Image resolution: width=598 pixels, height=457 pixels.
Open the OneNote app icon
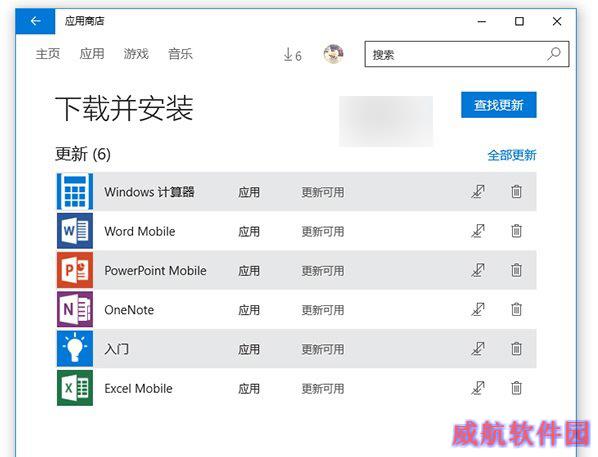(x=75, y=309)
